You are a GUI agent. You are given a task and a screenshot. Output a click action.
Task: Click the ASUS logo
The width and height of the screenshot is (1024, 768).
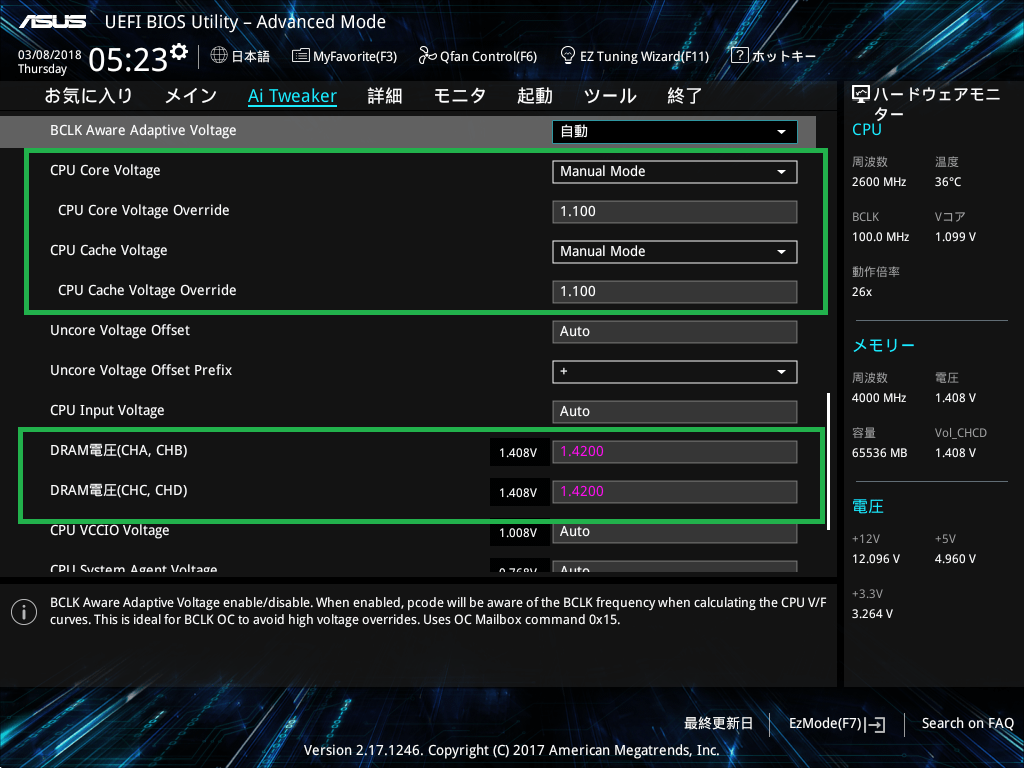click(x=52, y=22)
